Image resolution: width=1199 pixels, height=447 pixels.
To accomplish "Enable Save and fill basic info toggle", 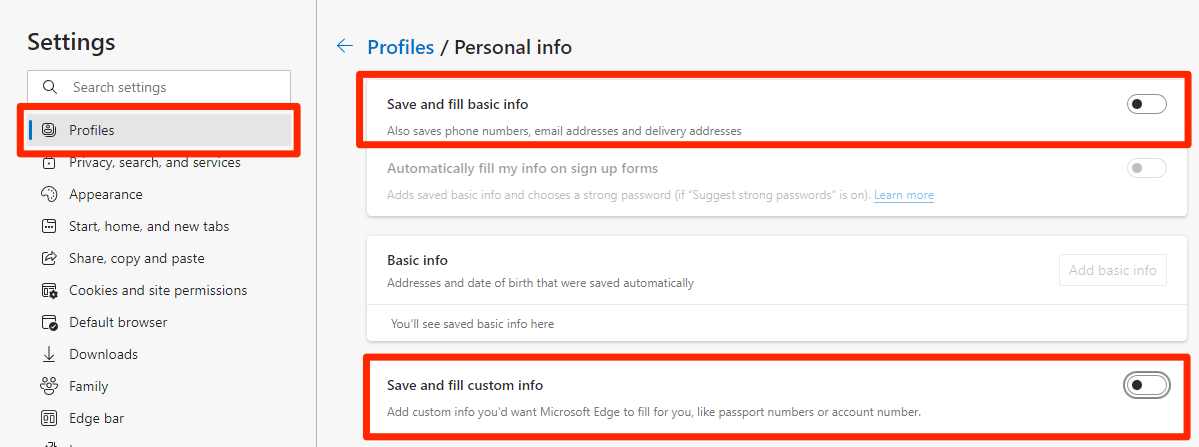I will (1146, 104).
